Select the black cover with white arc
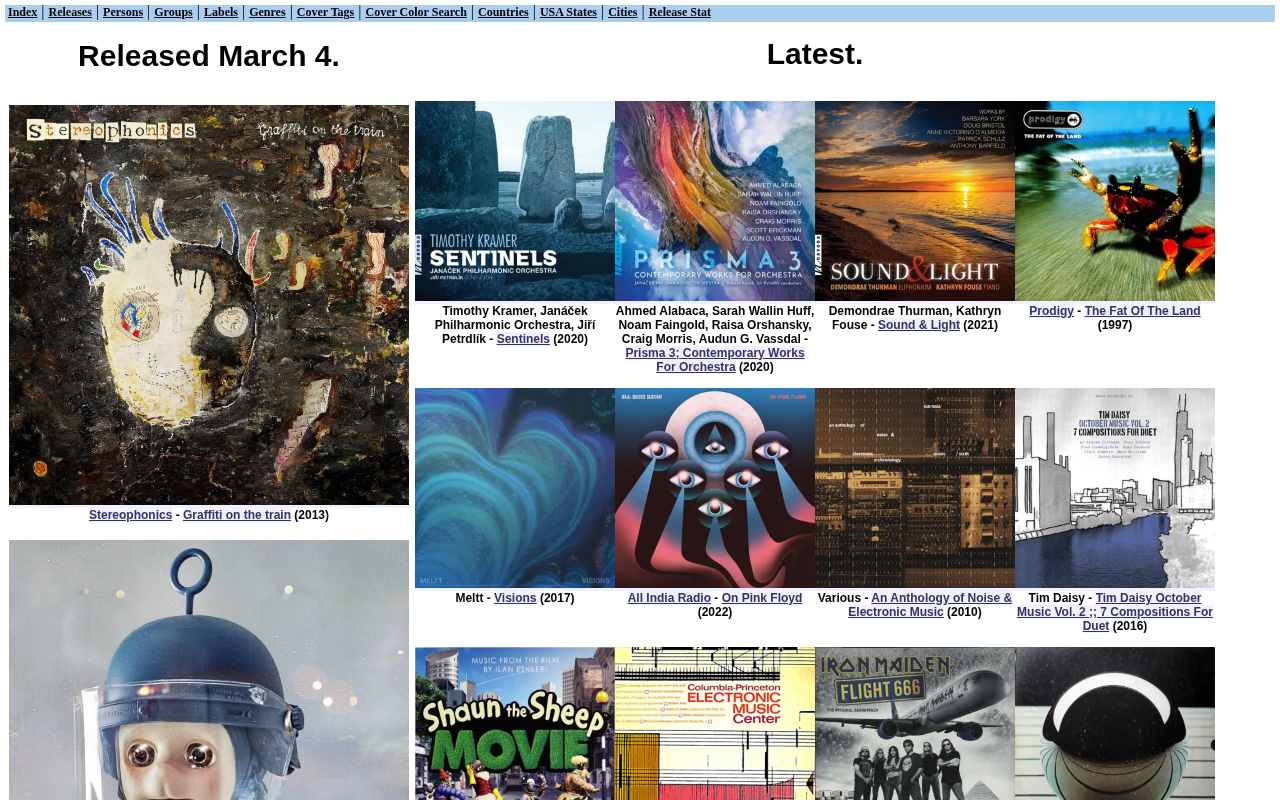This screenshot has height=800, width=1280. coord(1115,723)
